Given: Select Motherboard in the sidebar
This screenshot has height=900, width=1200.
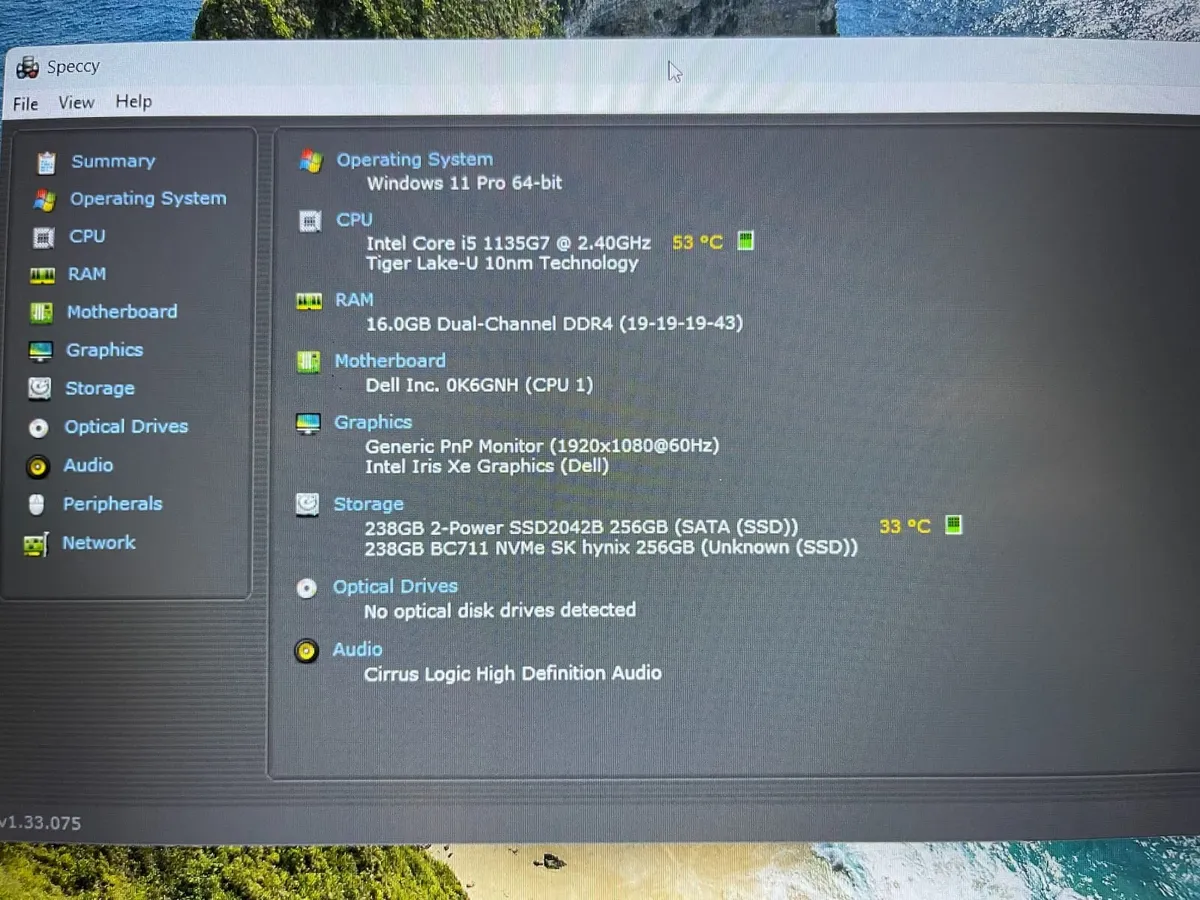Looking at the screenshot, I should 122,312.
